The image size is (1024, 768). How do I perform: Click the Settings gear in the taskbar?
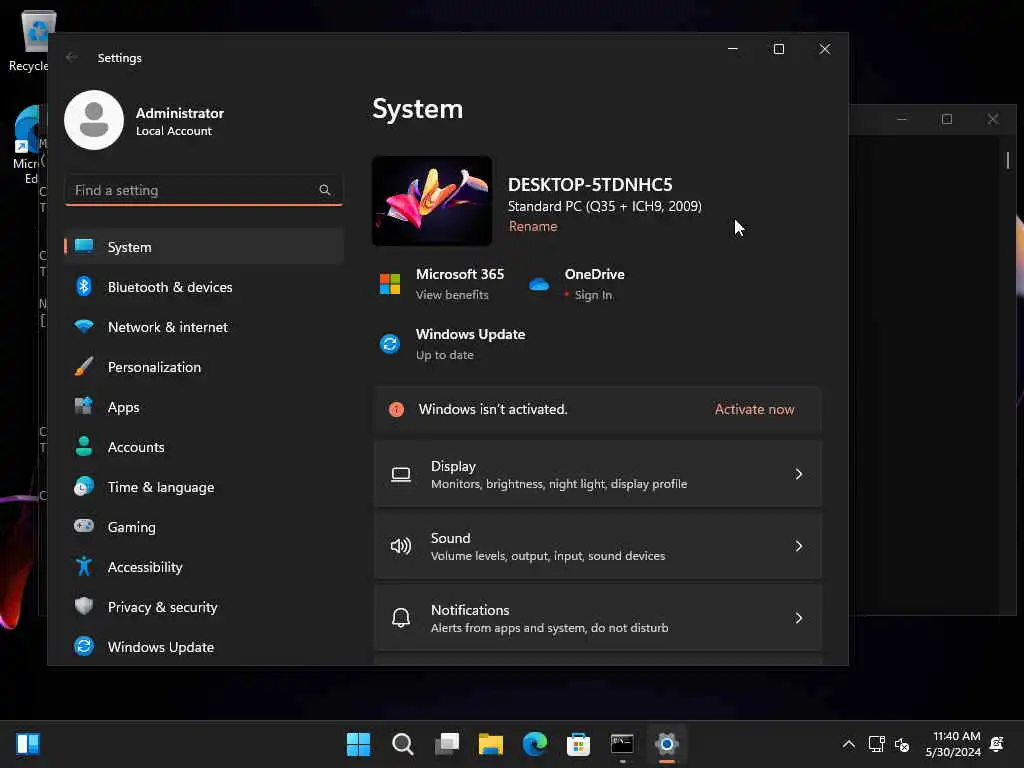coord(667,744)
